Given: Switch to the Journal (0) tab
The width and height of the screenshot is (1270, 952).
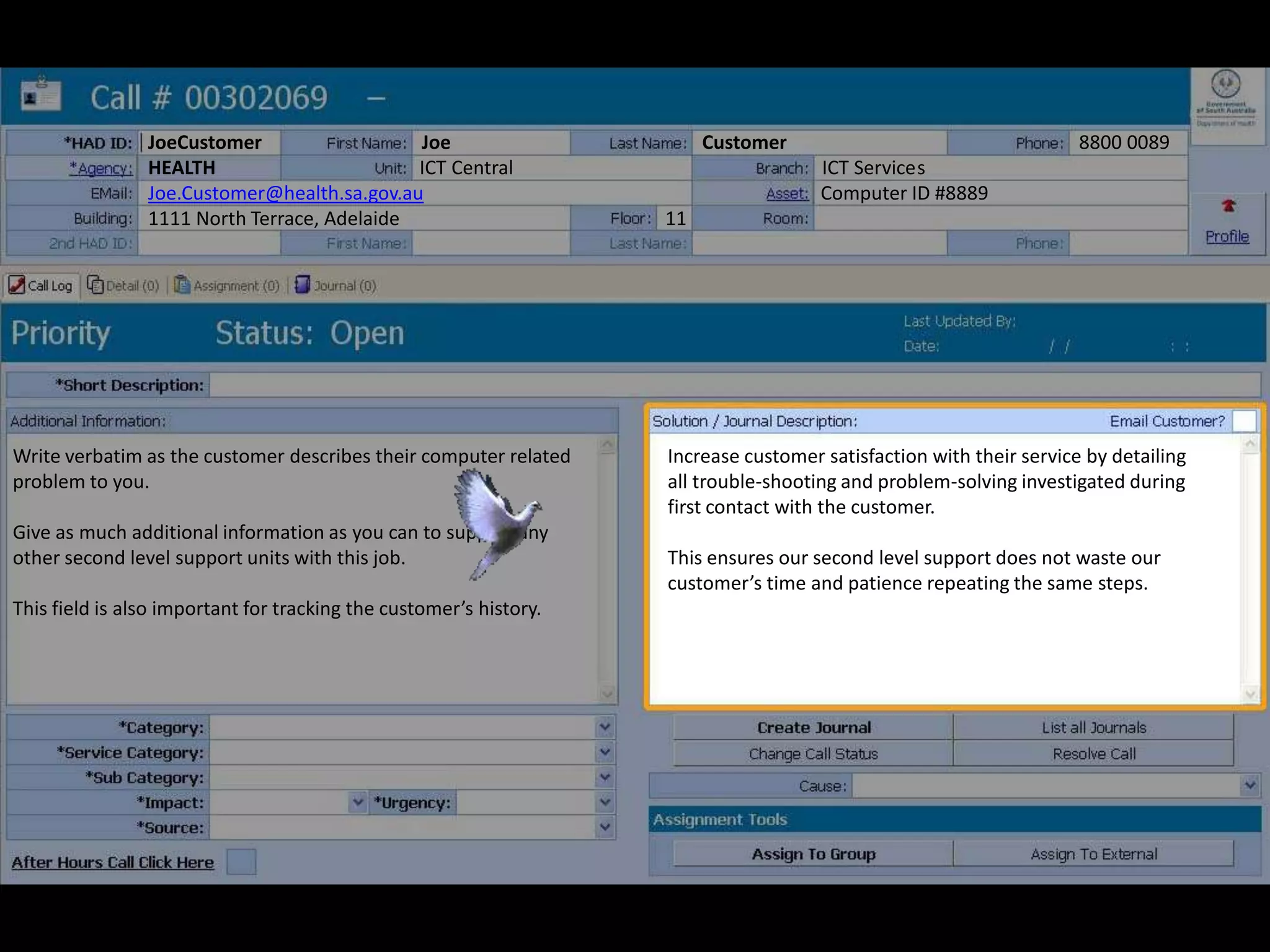Looking at the screenshot, I should [335, 286].
